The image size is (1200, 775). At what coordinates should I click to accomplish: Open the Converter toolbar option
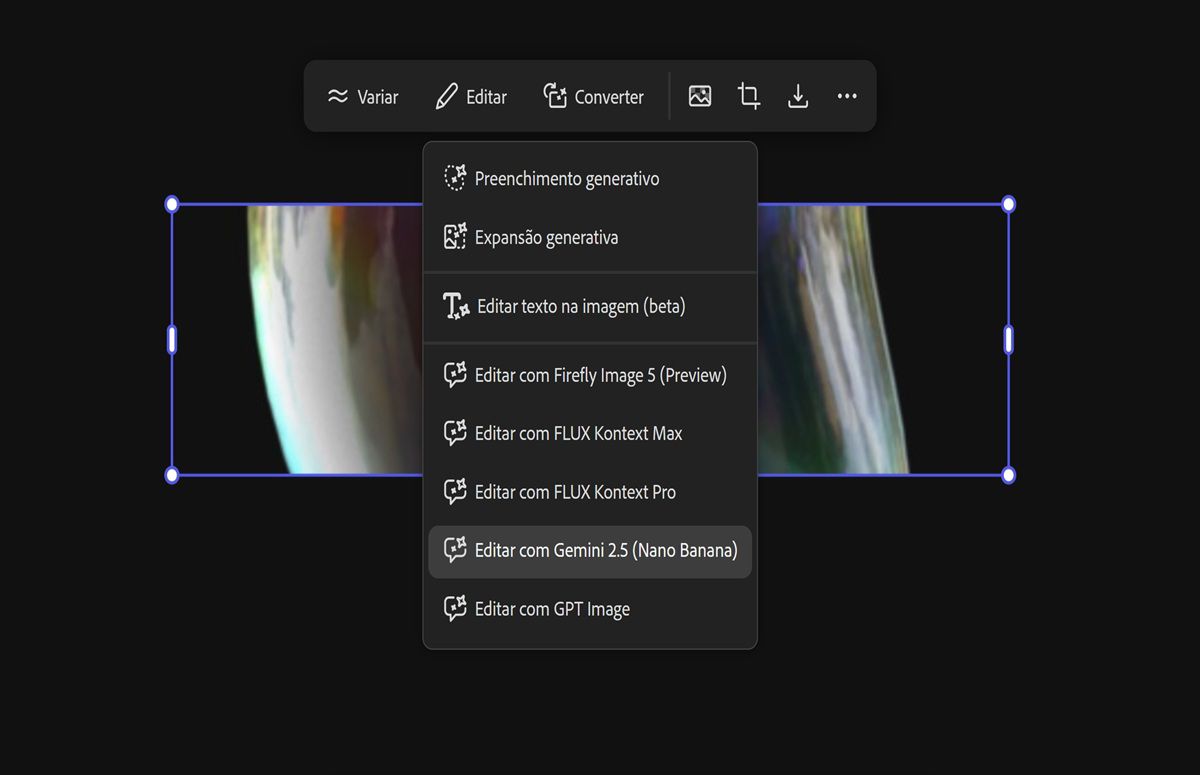[x=593, y=97]
